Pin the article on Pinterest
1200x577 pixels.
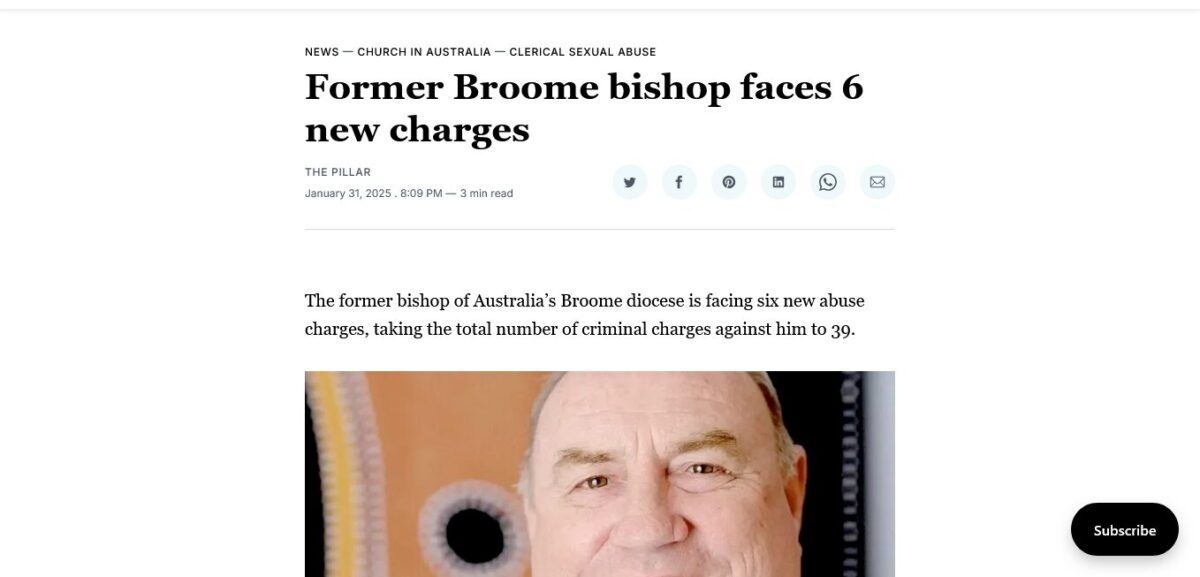729,182
